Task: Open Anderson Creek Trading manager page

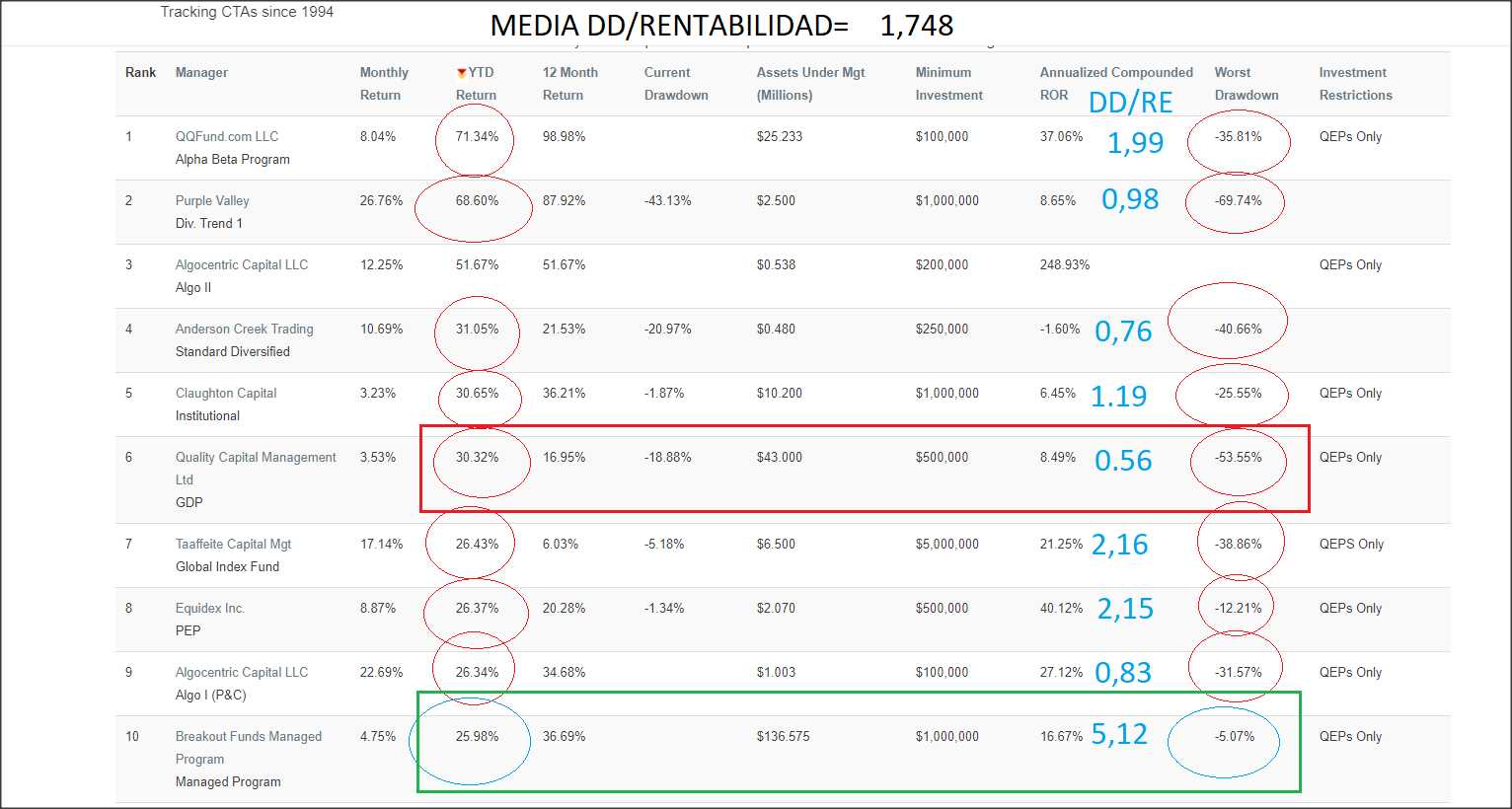Action: pyautogui.click(x=245, y=330)
